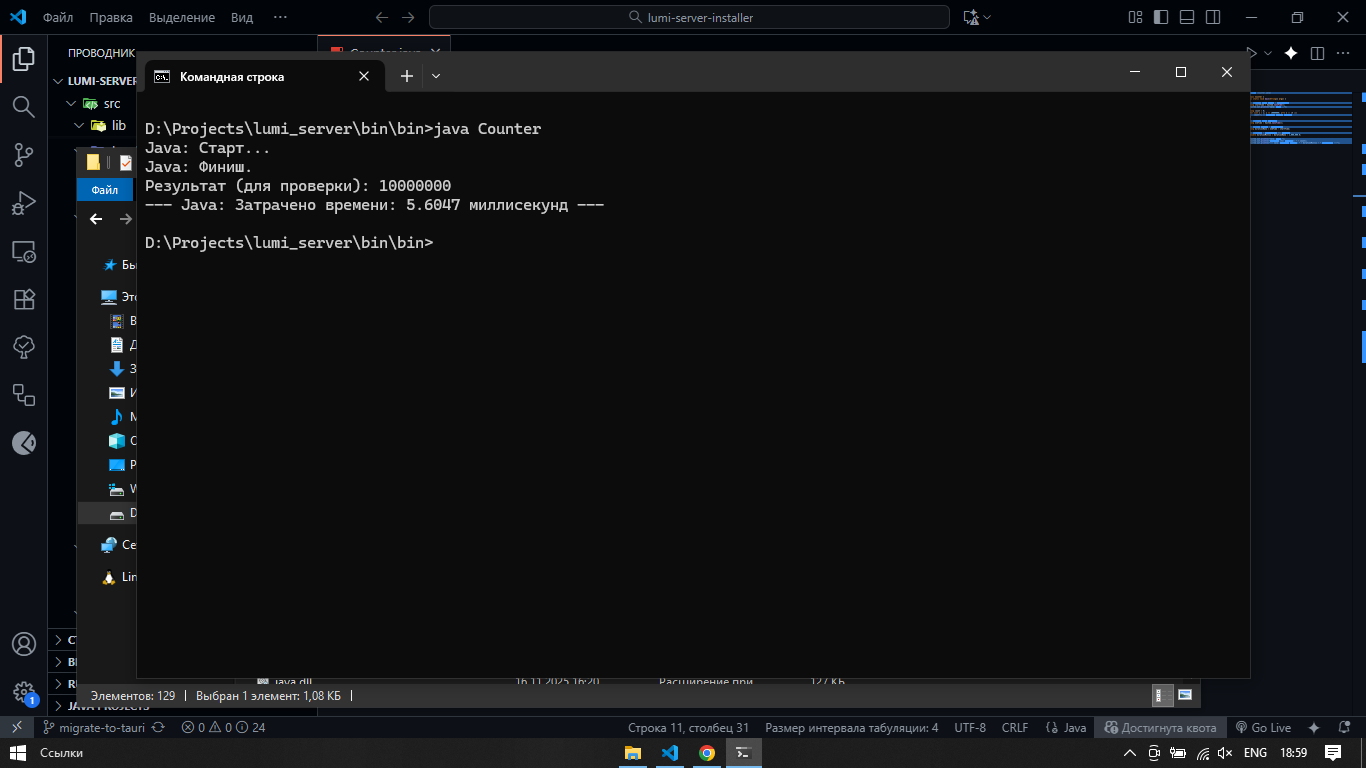Collapse the src folder in explorer
1366x768 pixels.
[x=71, y=103]
